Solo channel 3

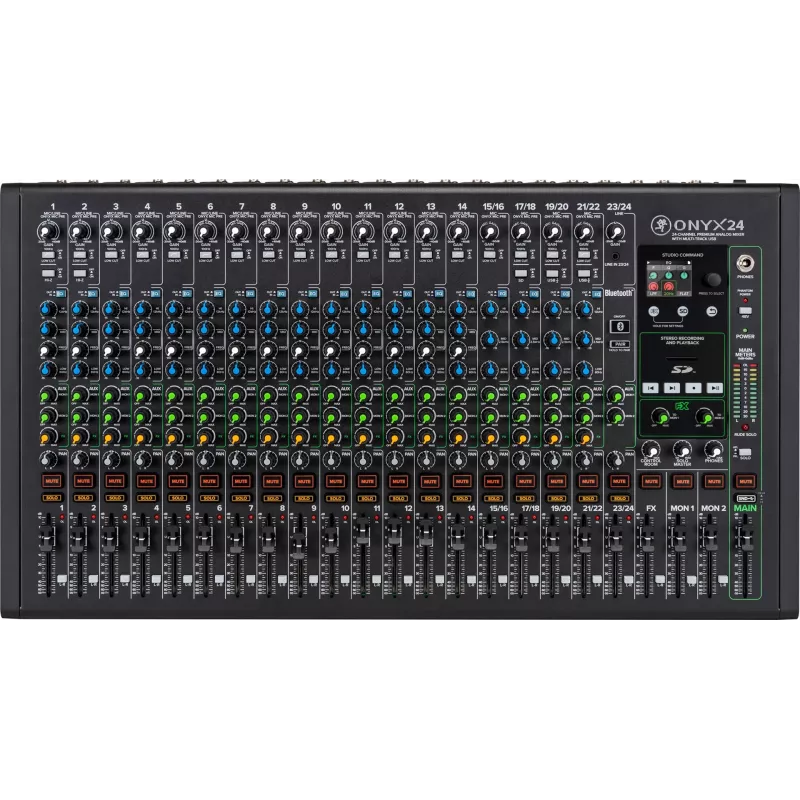coord(115,498)
